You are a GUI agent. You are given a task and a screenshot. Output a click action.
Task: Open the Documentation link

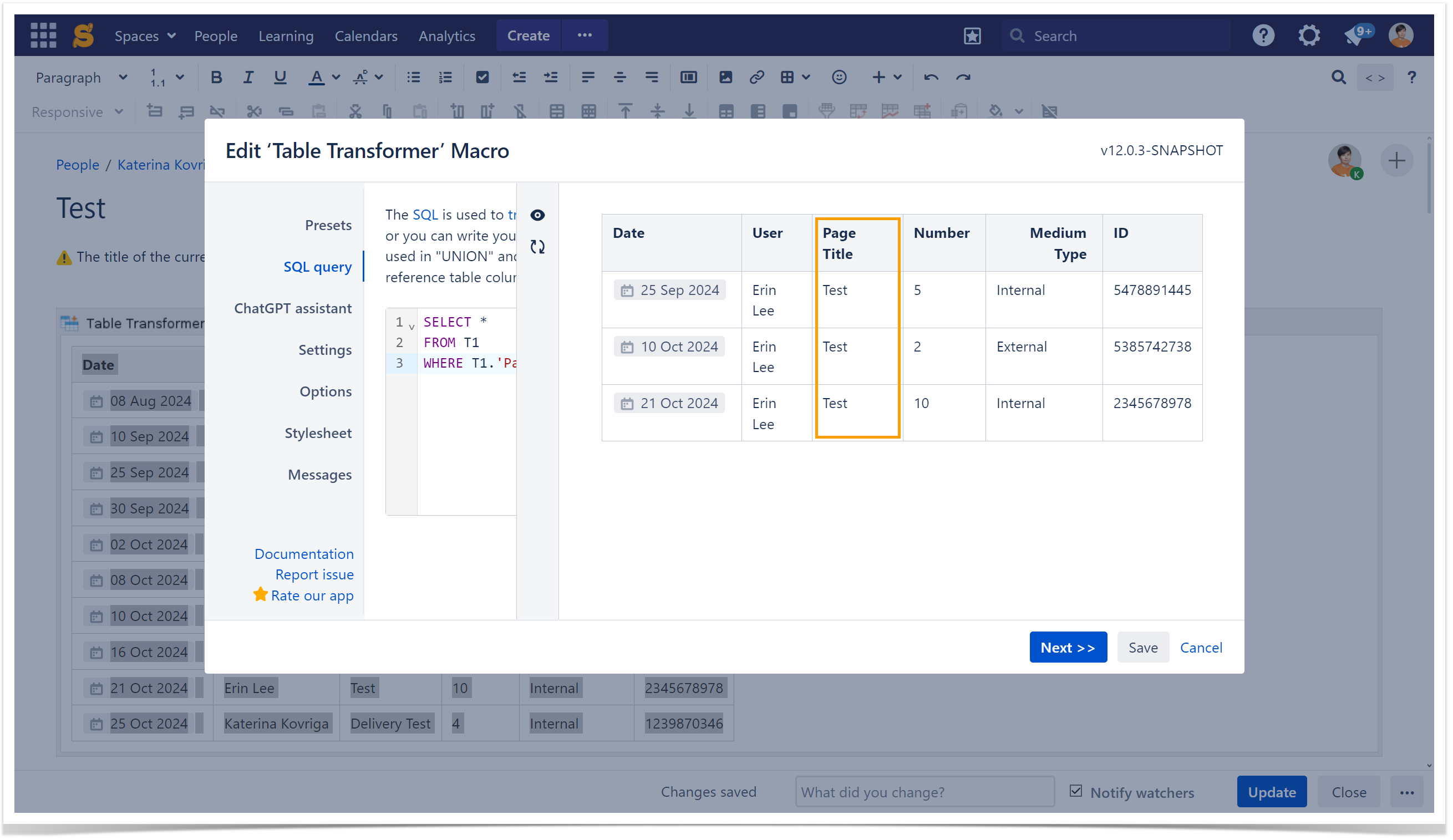[304, 554]
